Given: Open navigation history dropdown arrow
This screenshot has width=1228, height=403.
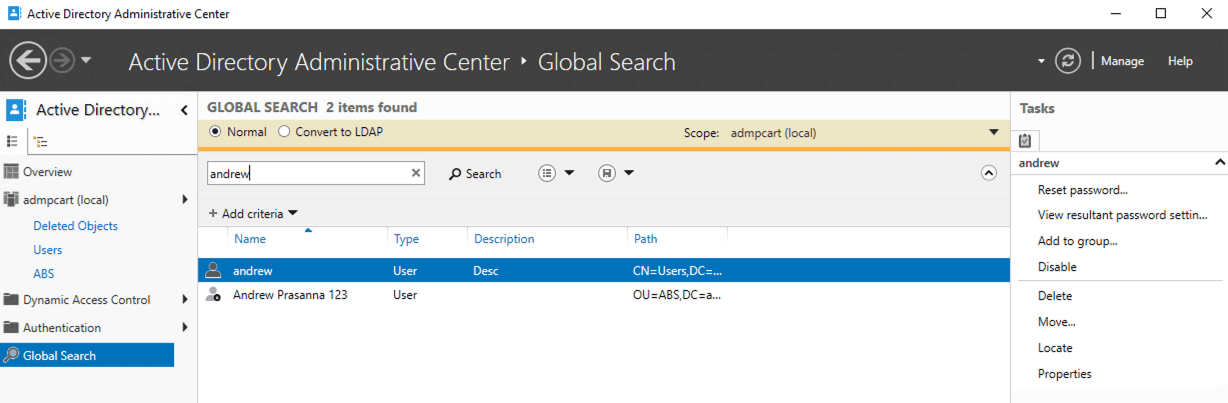Looking at the screenshot, I should pyautogui.click(x=86, y=60).
